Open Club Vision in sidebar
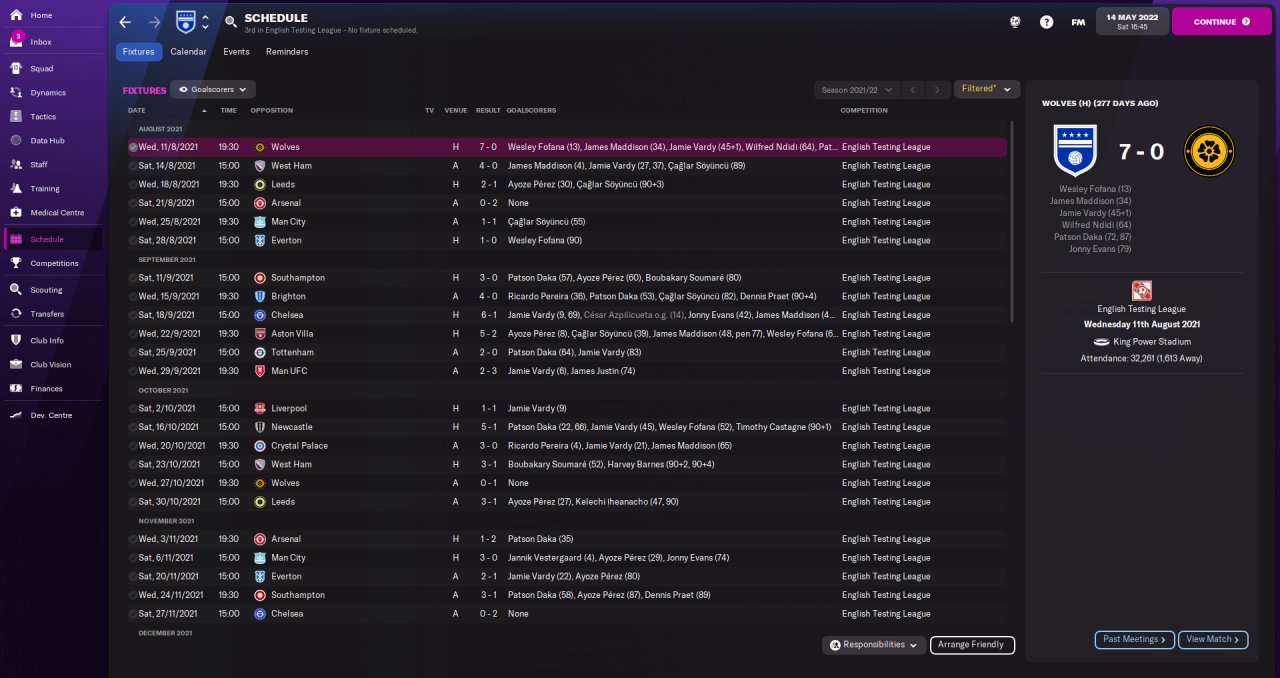The height and width of the screenshot is (678, 1280). (51, 365)
